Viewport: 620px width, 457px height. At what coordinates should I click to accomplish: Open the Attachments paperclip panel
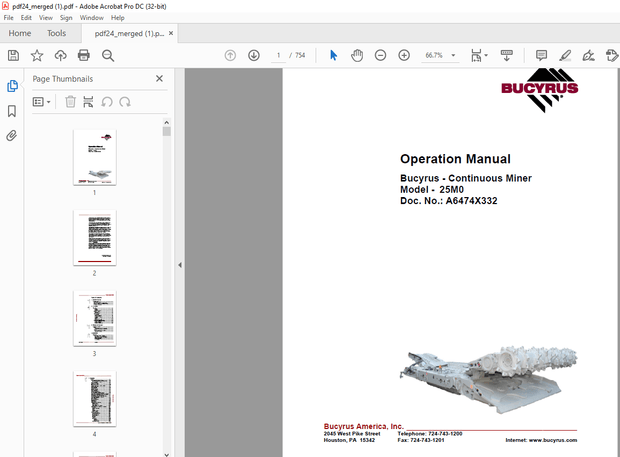pos(12,135)
